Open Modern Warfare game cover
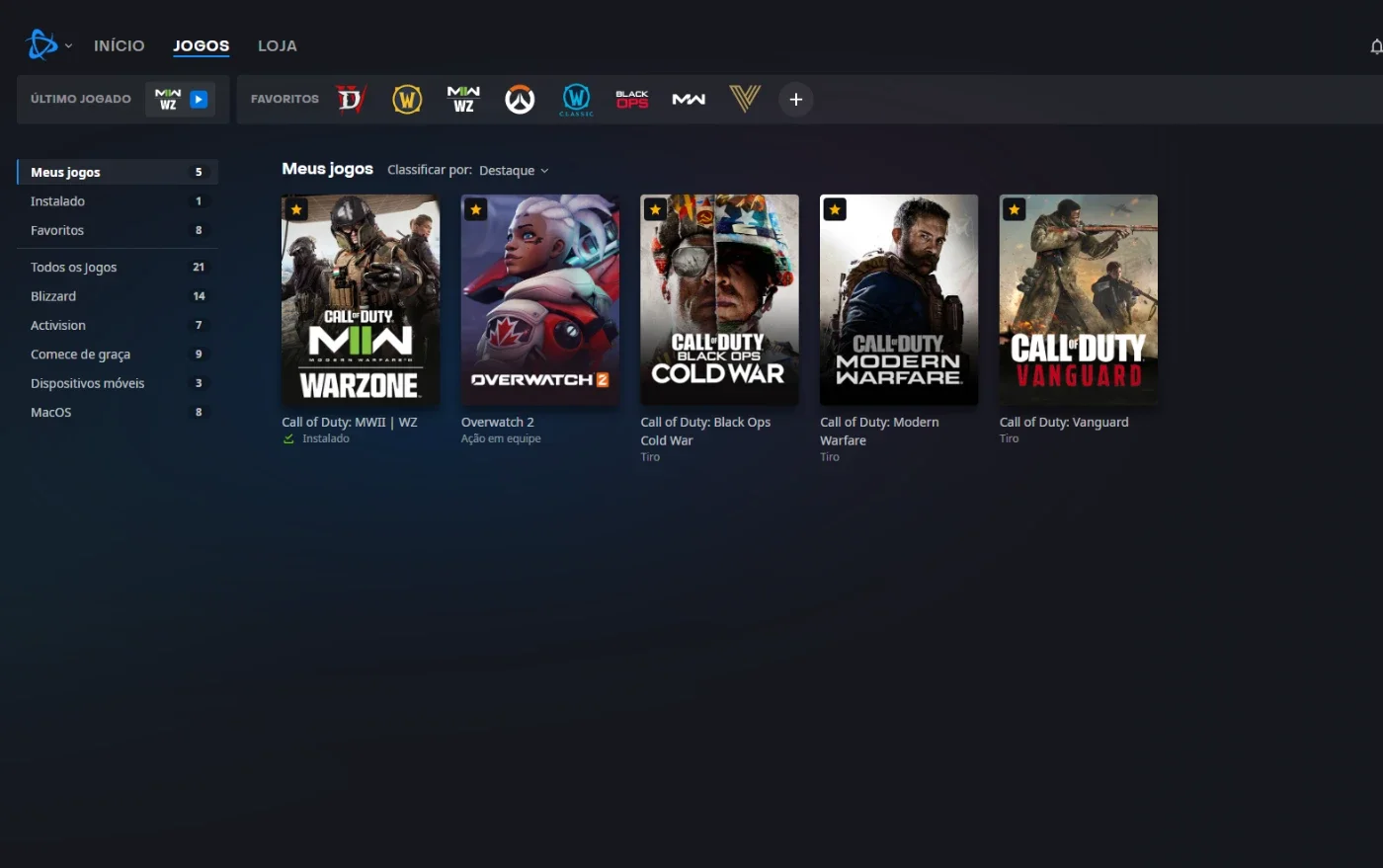Viewport: 1383px width, 868px height. tap(899, 300)
